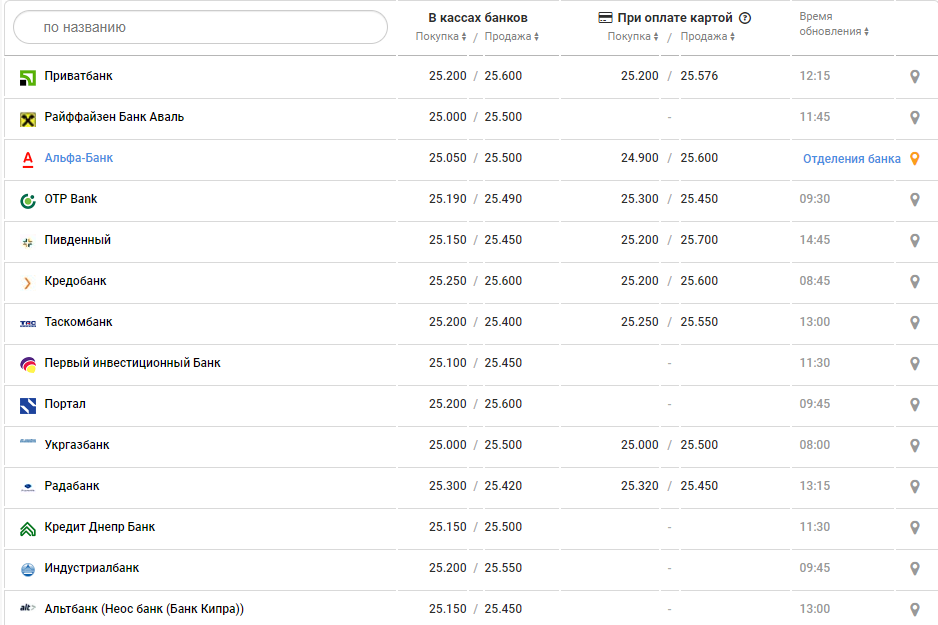Sort by card payment Покупка column
938x625 pixels.
633,37
